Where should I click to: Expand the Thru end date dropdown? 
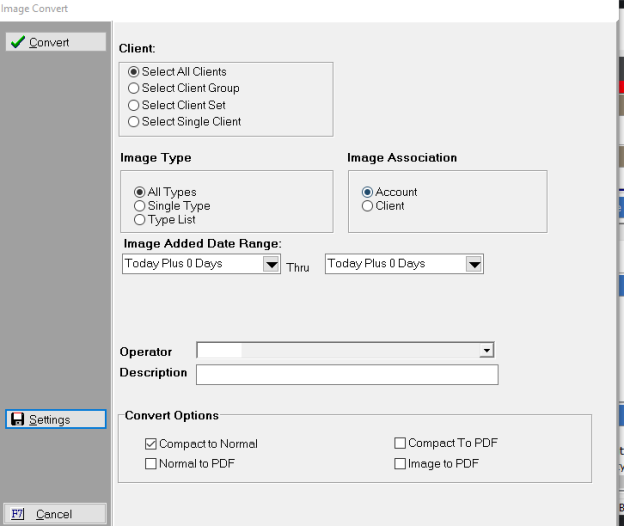click(474, 264)
